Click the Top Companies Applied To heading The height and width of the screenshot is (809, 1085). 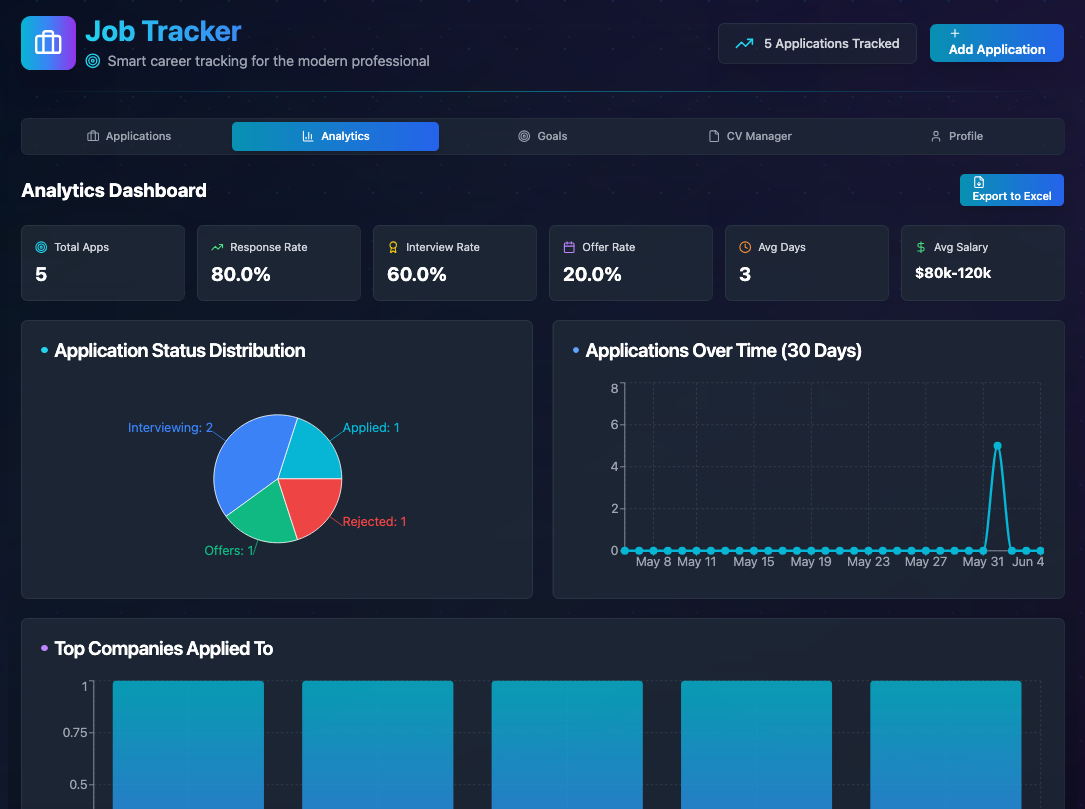163,648
